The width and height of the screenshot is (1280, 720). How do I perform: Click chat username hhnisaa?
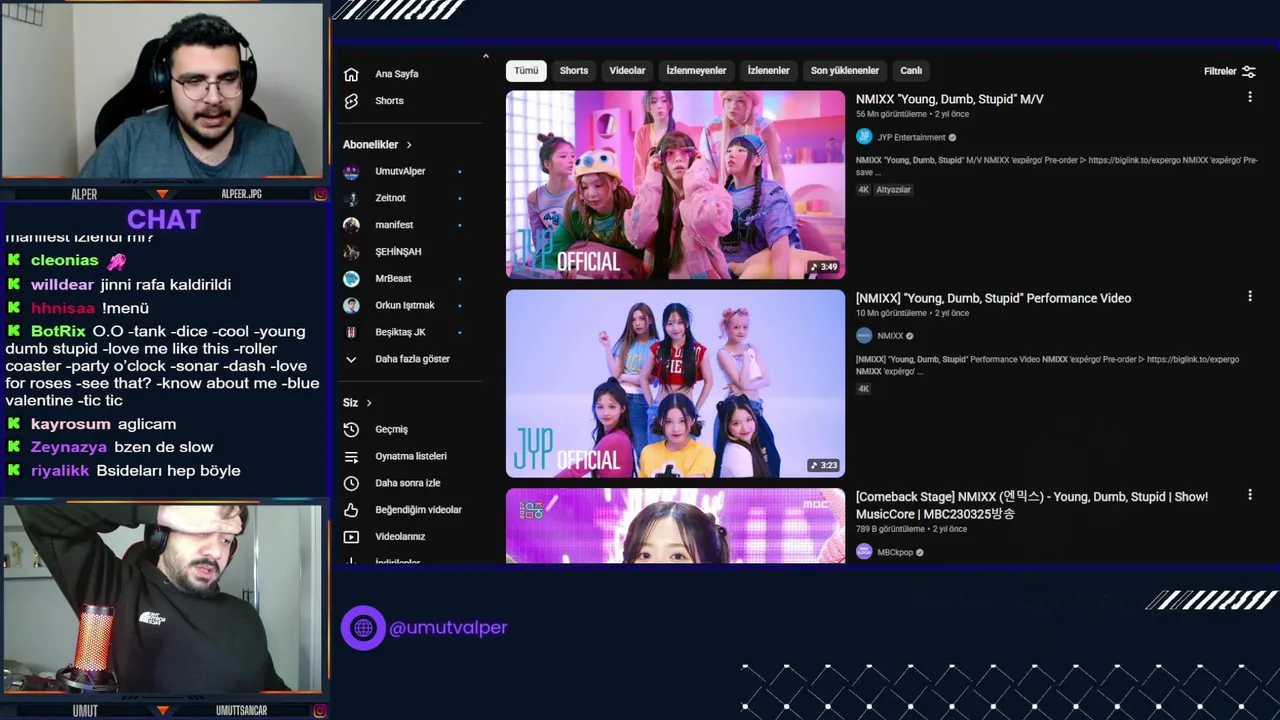pos(62,308)
